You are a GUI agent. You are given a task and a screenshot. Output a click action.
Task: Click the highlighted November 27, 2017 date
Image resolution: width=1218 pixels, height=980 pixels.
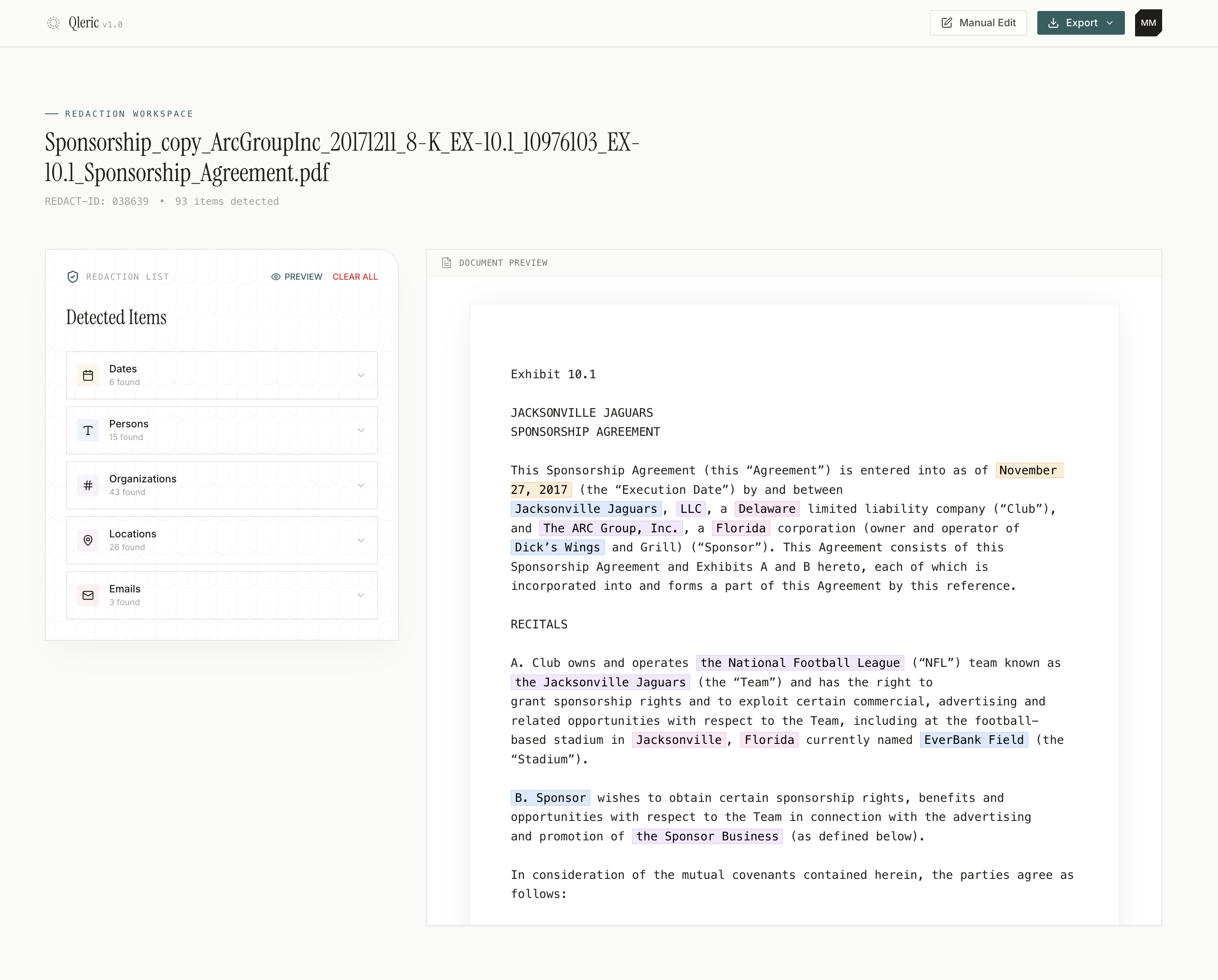1029,471
